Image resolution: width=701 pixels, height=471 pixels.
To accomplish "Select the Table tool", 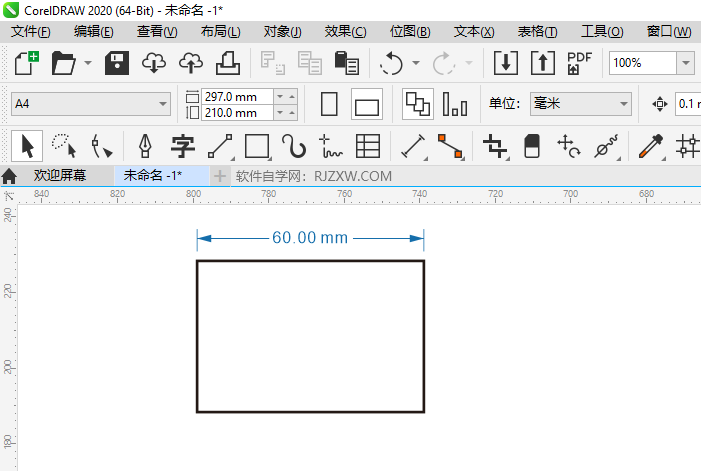I will (368, 146).
